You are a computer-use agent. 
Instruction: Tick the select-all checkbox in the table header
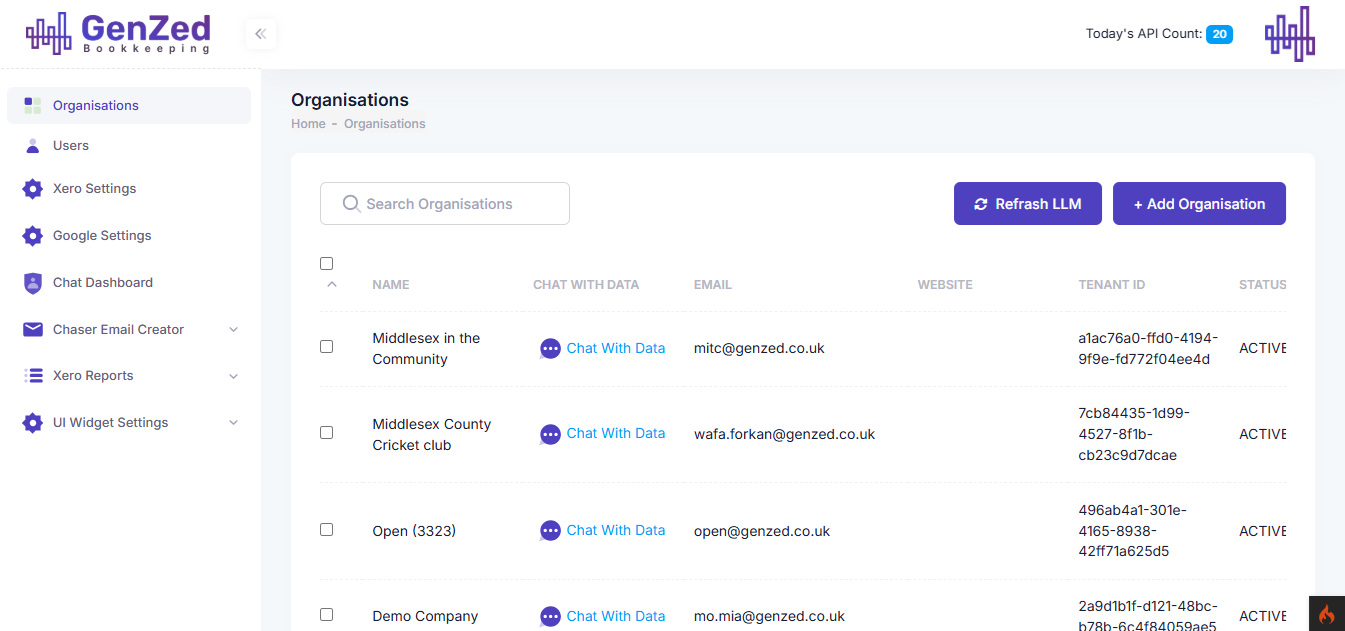click(x=326, y=264)
